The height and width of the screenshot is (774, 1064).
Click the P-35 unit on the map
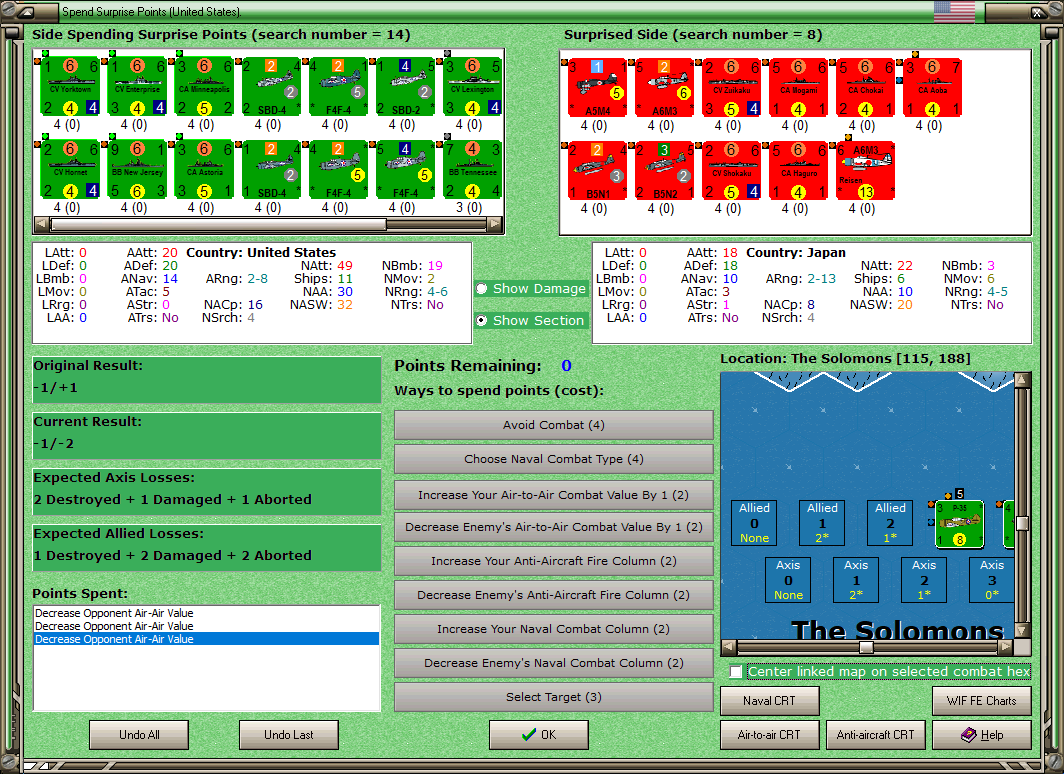[x=960, y=524]
